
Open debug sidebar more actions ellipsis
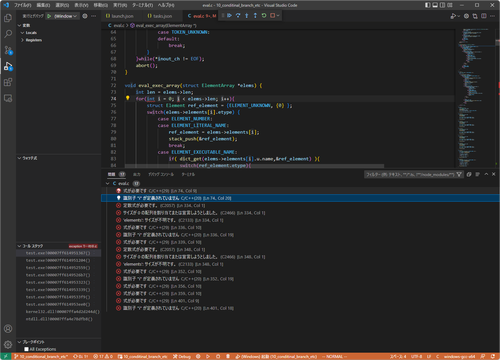click(94, 16)
